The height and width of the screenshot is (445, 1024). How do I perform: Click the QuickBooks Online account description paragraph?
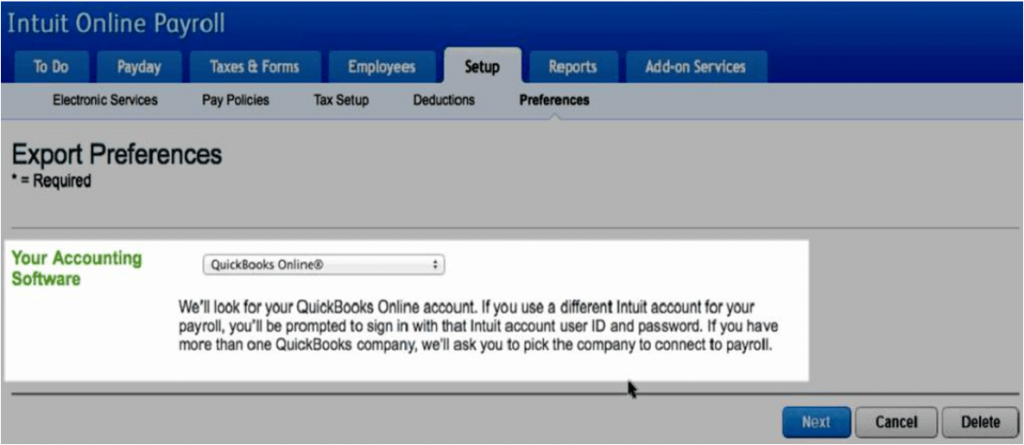pyautogui.click(x=478, y=327)
